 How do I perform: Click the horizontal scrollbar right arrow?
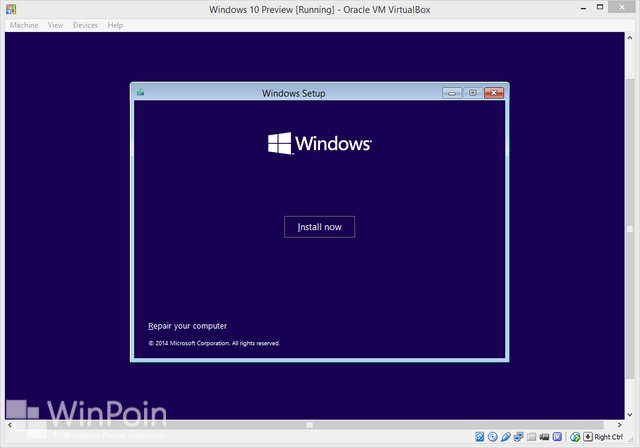tap(620, 425)
